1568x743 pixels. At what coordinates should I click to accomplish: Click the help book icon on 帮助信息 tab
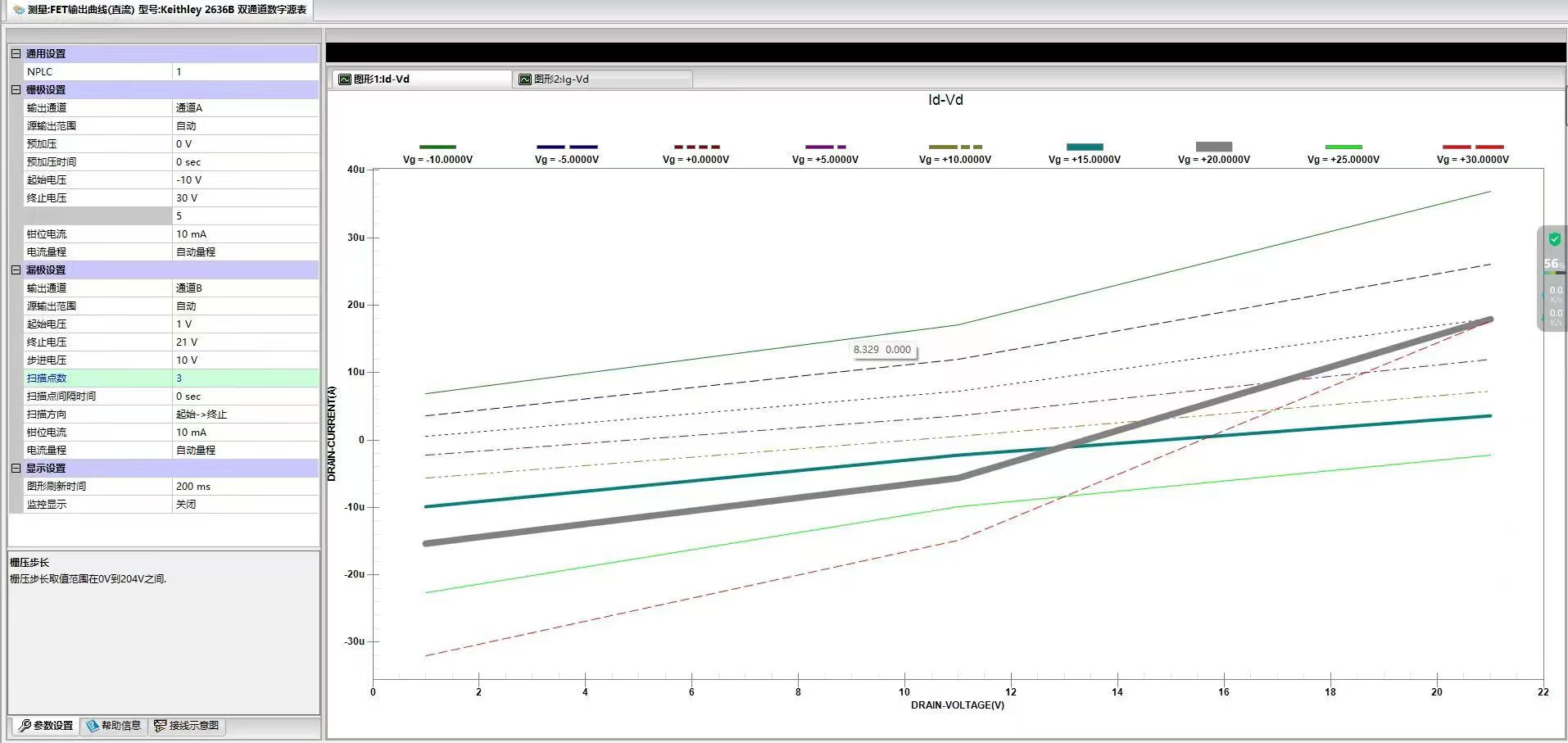click(92, 726)
